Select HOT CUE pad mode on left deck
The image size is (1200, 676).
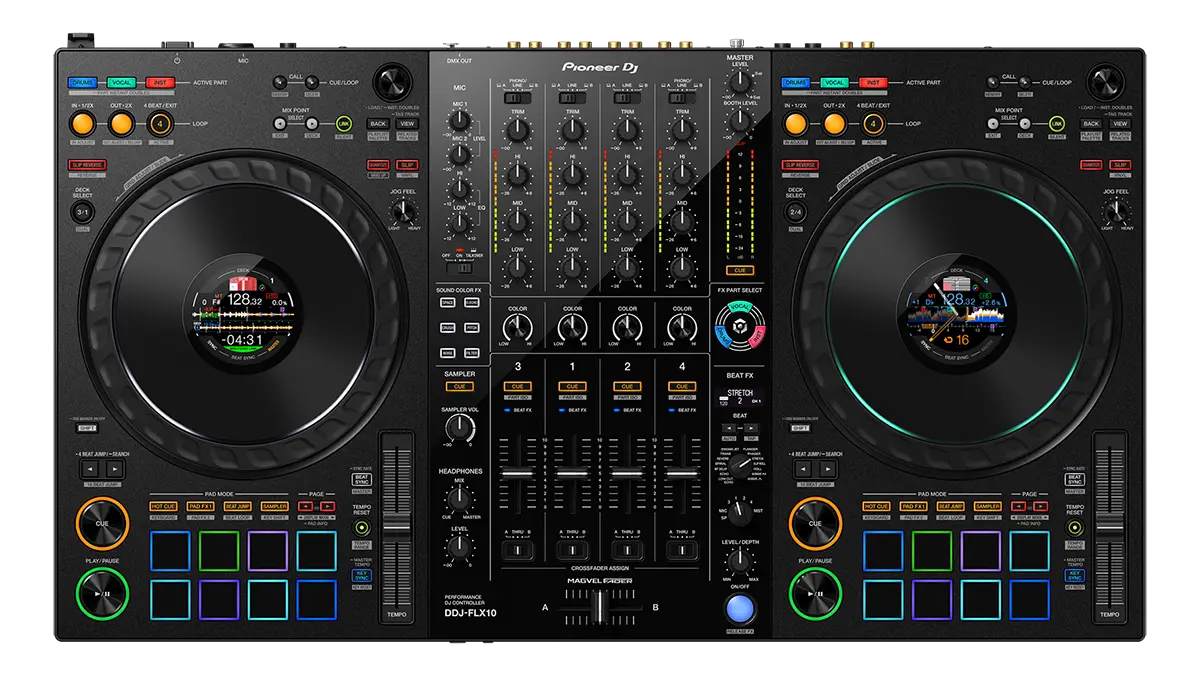click(x=164, y=507)
